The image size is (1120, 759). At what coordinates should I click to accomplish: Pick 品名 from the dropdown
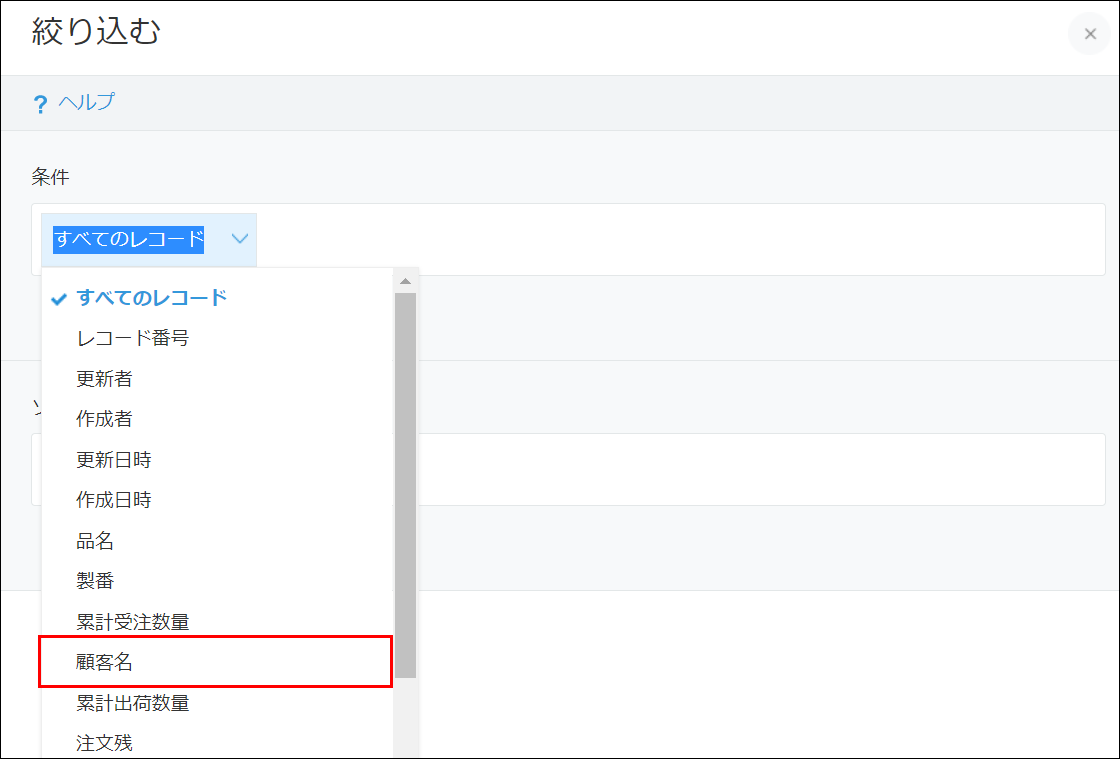[x=95, y=541]
